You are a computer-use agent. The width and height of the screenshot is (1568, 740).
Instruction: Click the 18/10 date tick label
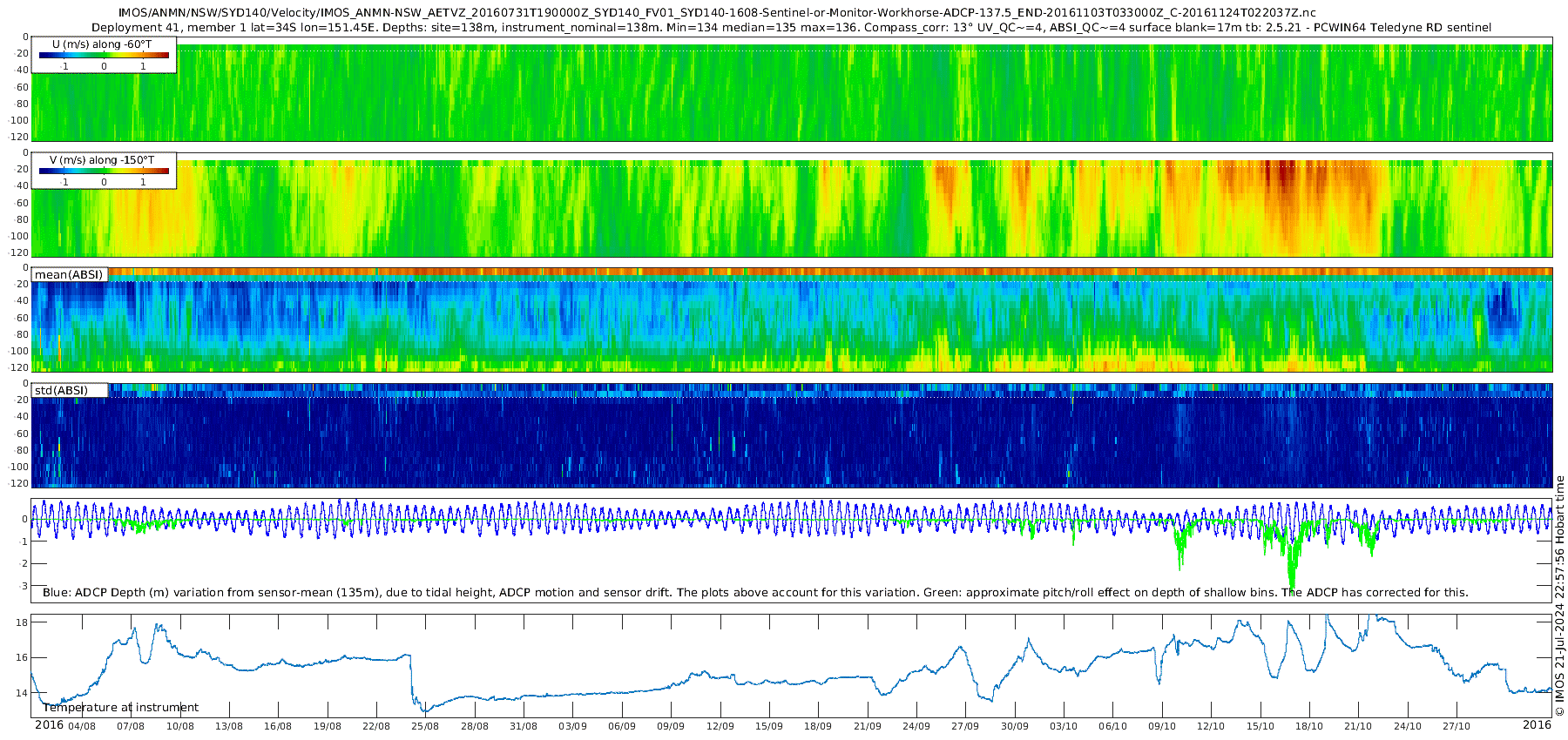pyautogui.click(x=1309, y=726)
